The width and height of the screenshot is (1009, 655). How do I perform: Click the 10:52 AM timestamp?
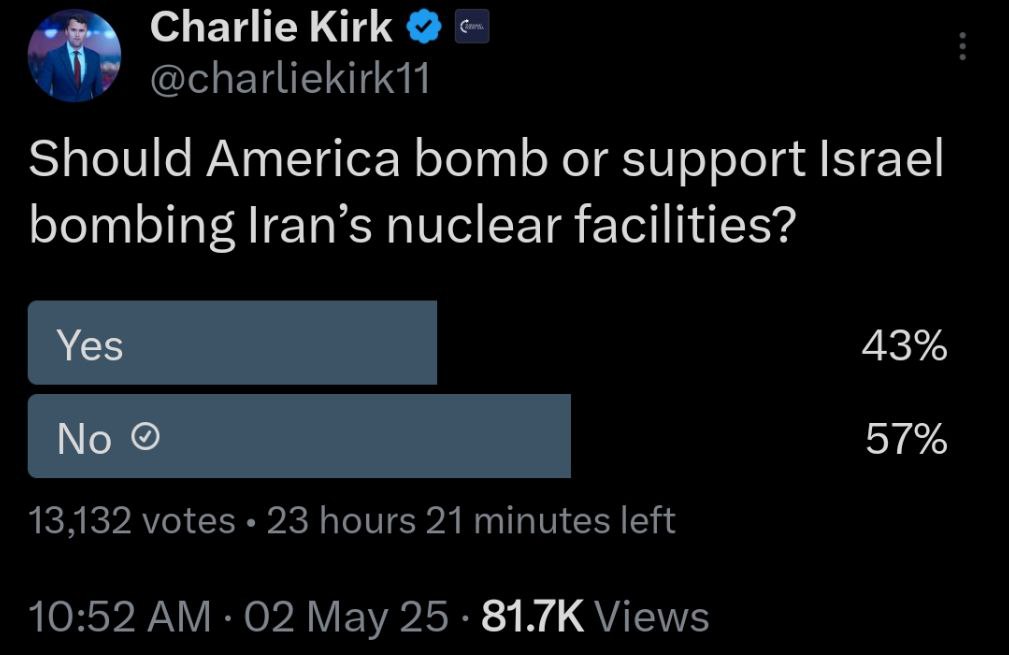[120, 616]
